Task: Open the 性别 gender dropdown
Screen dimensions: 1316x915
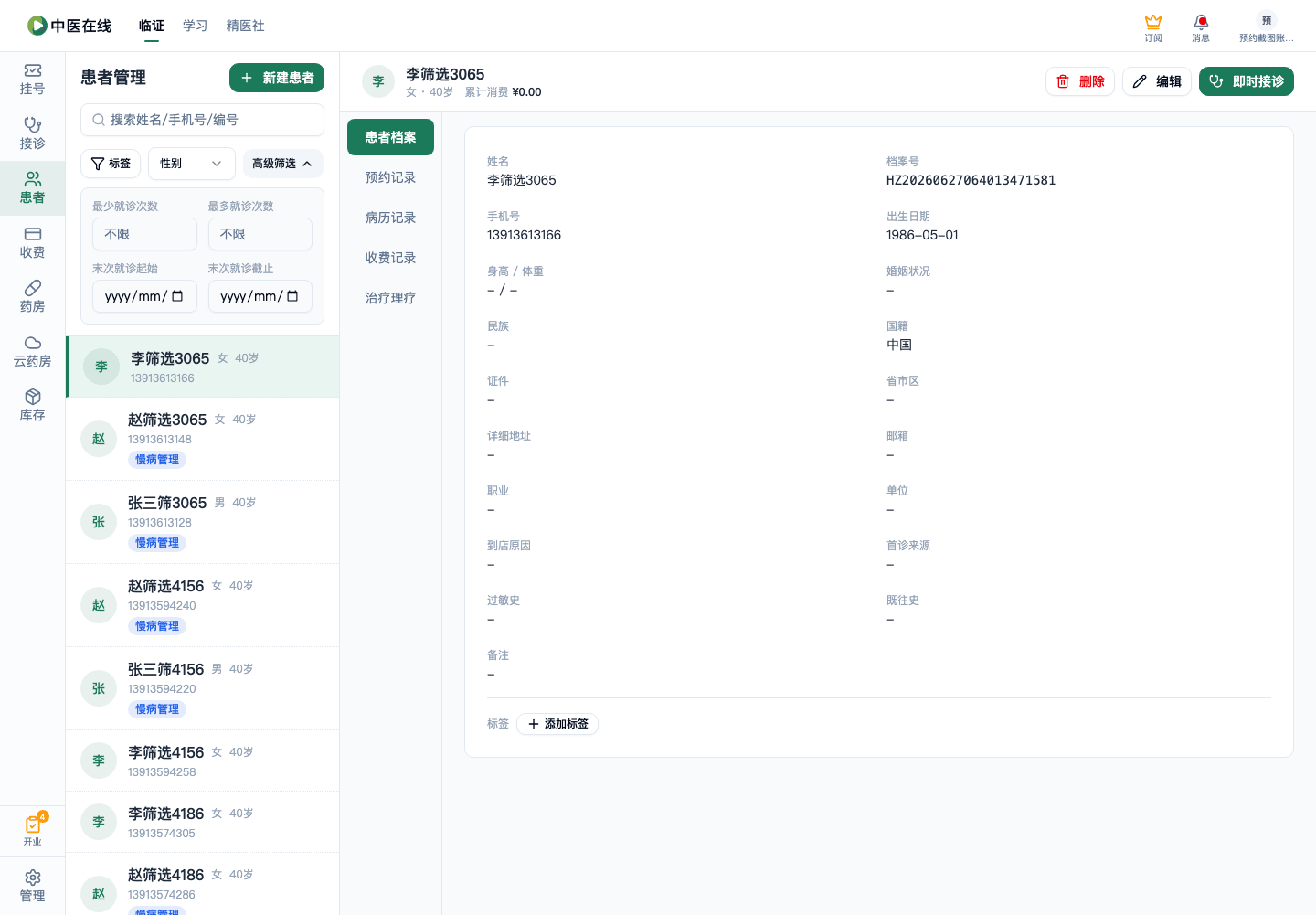Action: (x=192, y=164)
